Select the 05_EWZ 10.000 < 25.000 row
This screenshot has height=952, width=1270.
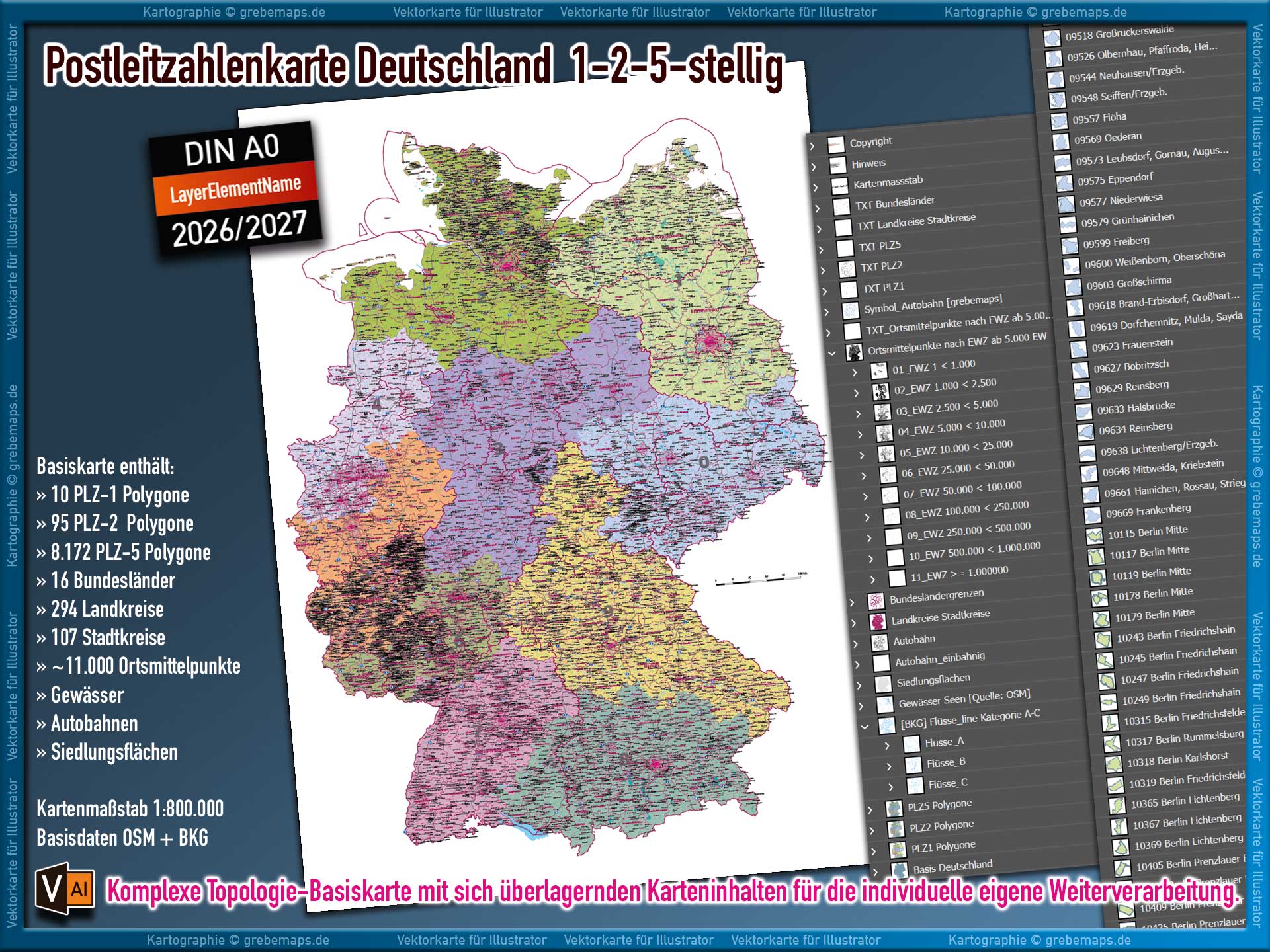955,448
